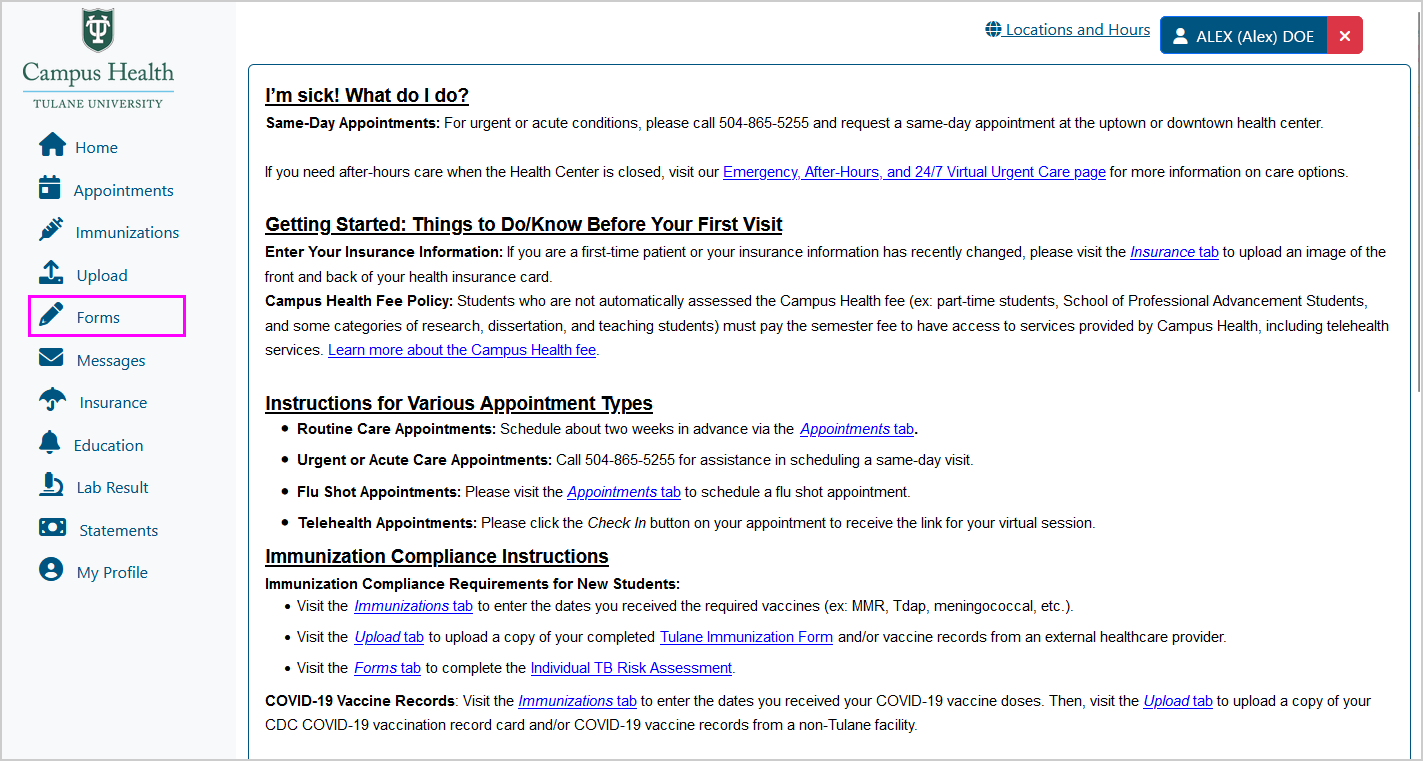
Task: Click the Immunization Compliance Instructions heading
Action: 437,555
